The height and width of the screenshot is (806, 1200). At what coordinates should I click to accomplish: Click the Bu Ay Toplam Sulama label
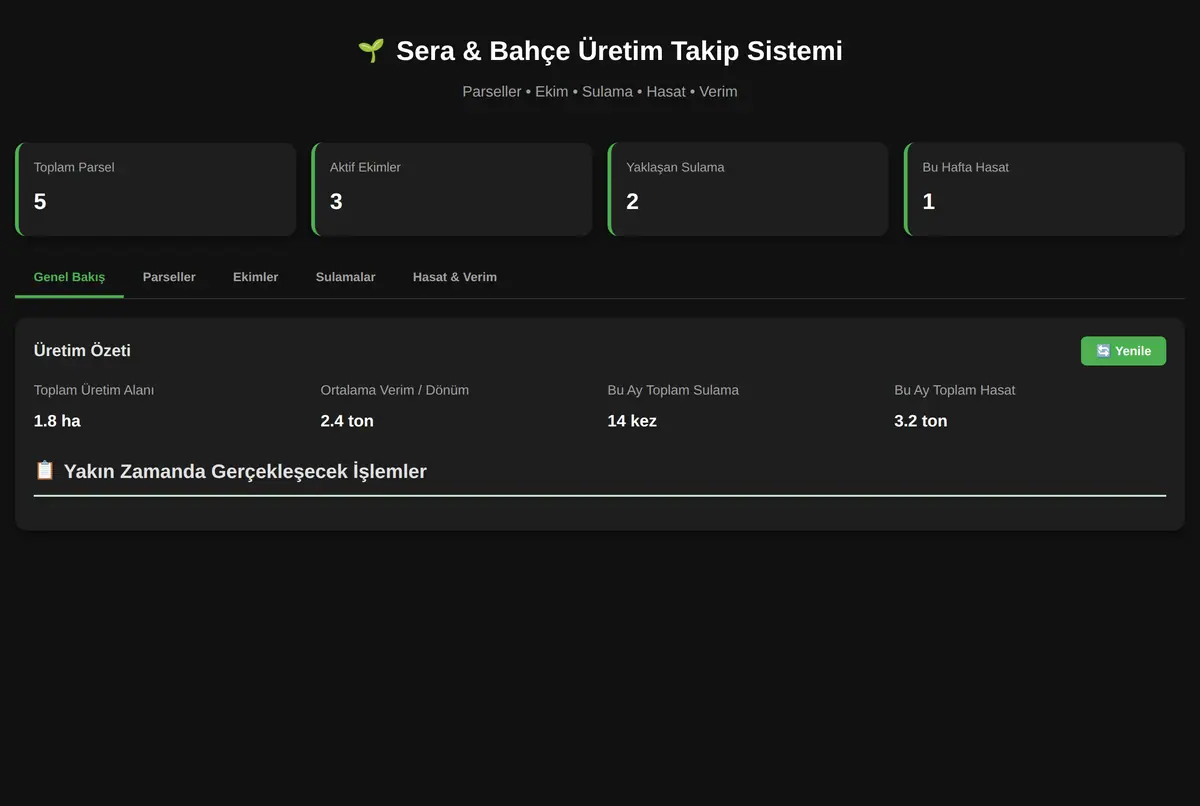pyautogui.click(x=673, y=390)
